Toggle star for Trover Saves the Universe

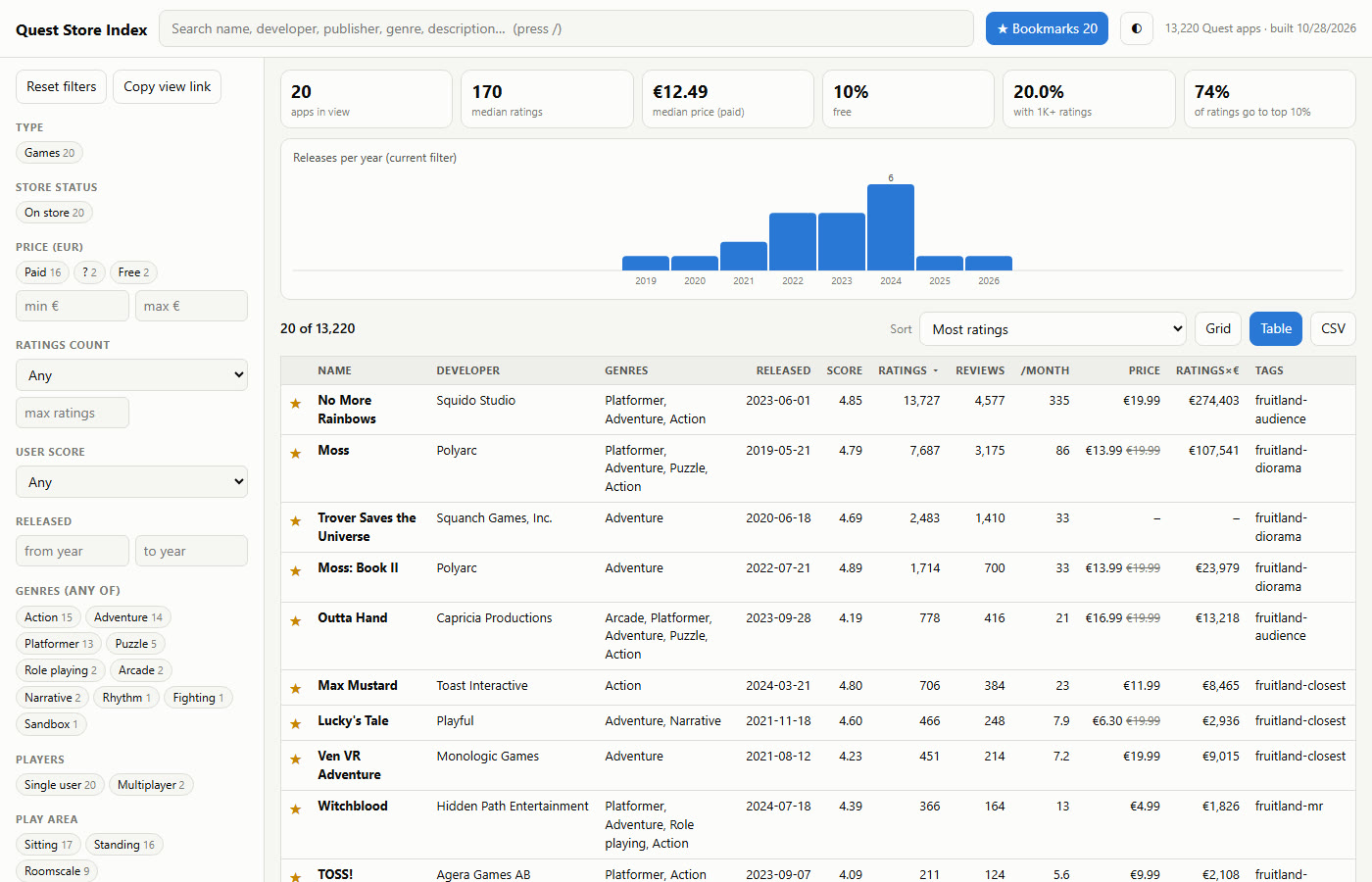coord(295,521)
